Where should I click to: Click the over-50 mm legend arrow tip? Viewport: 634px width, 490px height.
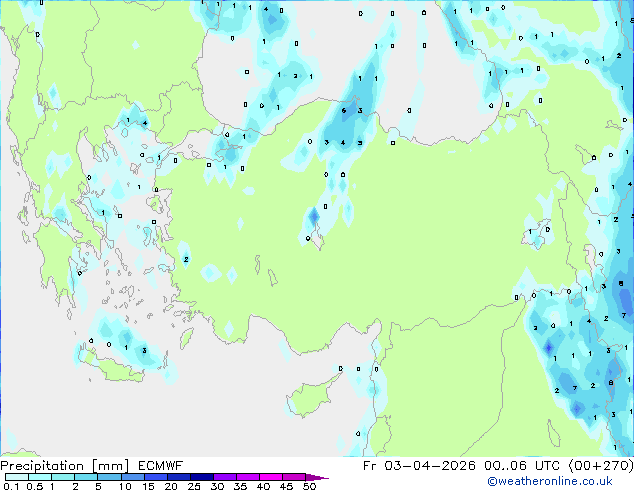[x=317, y=477]
